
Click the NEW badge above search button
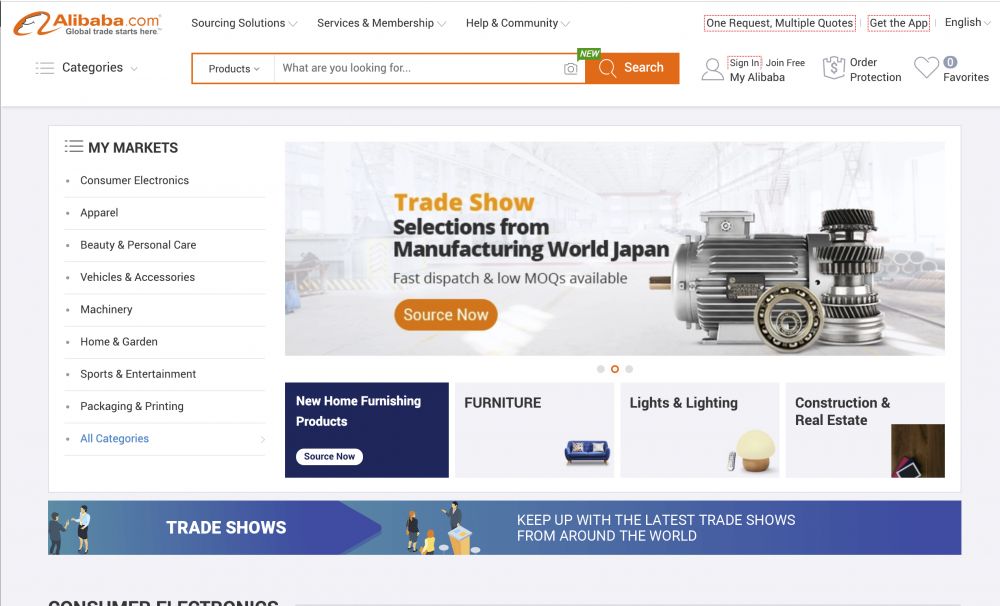tap(589, 54)
